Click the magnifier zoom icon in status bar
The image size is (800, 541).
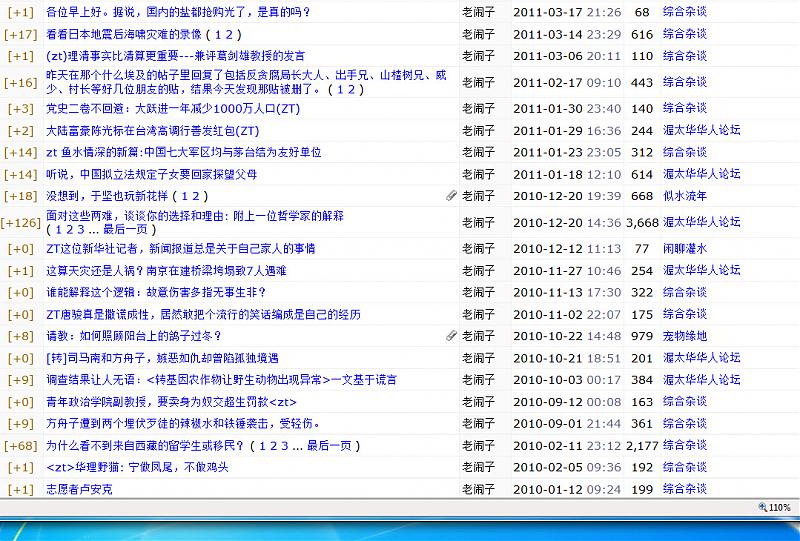coord(762,508)
